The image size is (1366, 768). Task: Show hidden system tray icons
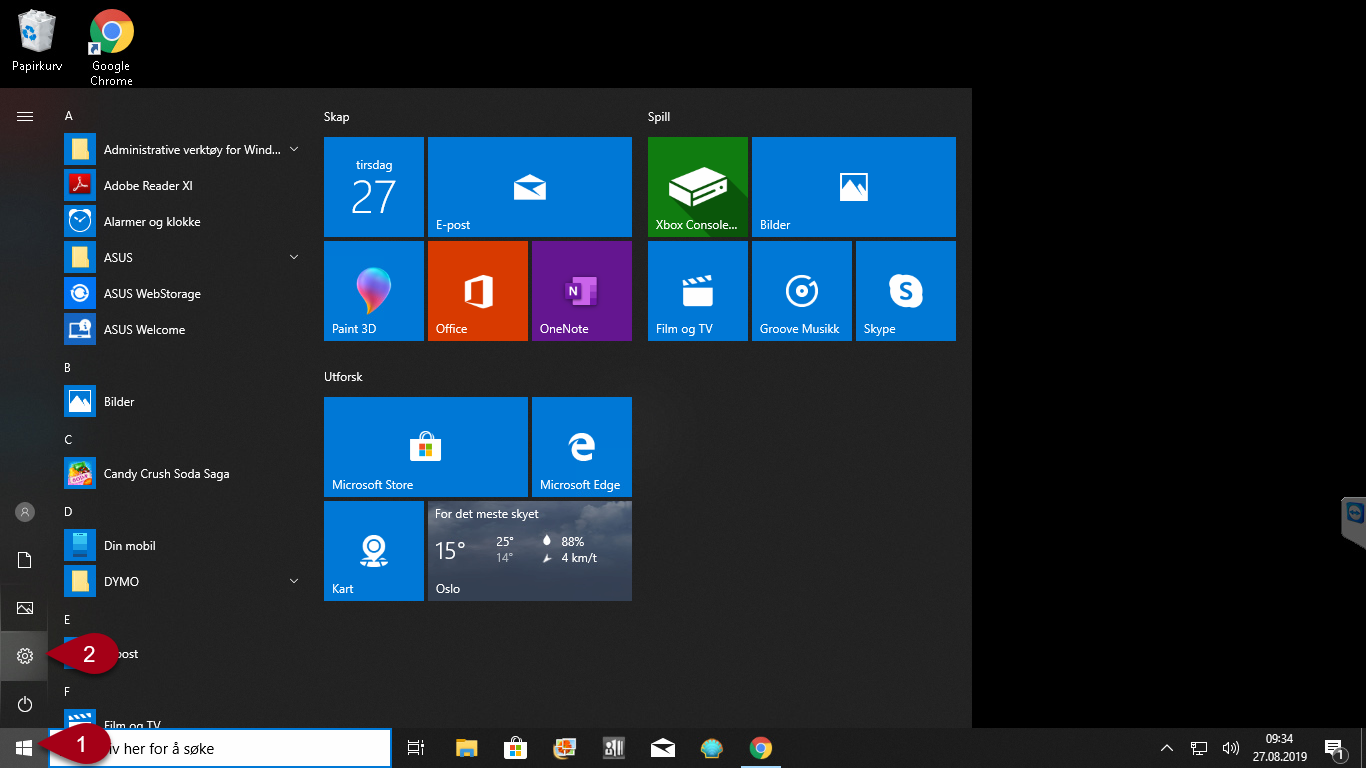1167,748
